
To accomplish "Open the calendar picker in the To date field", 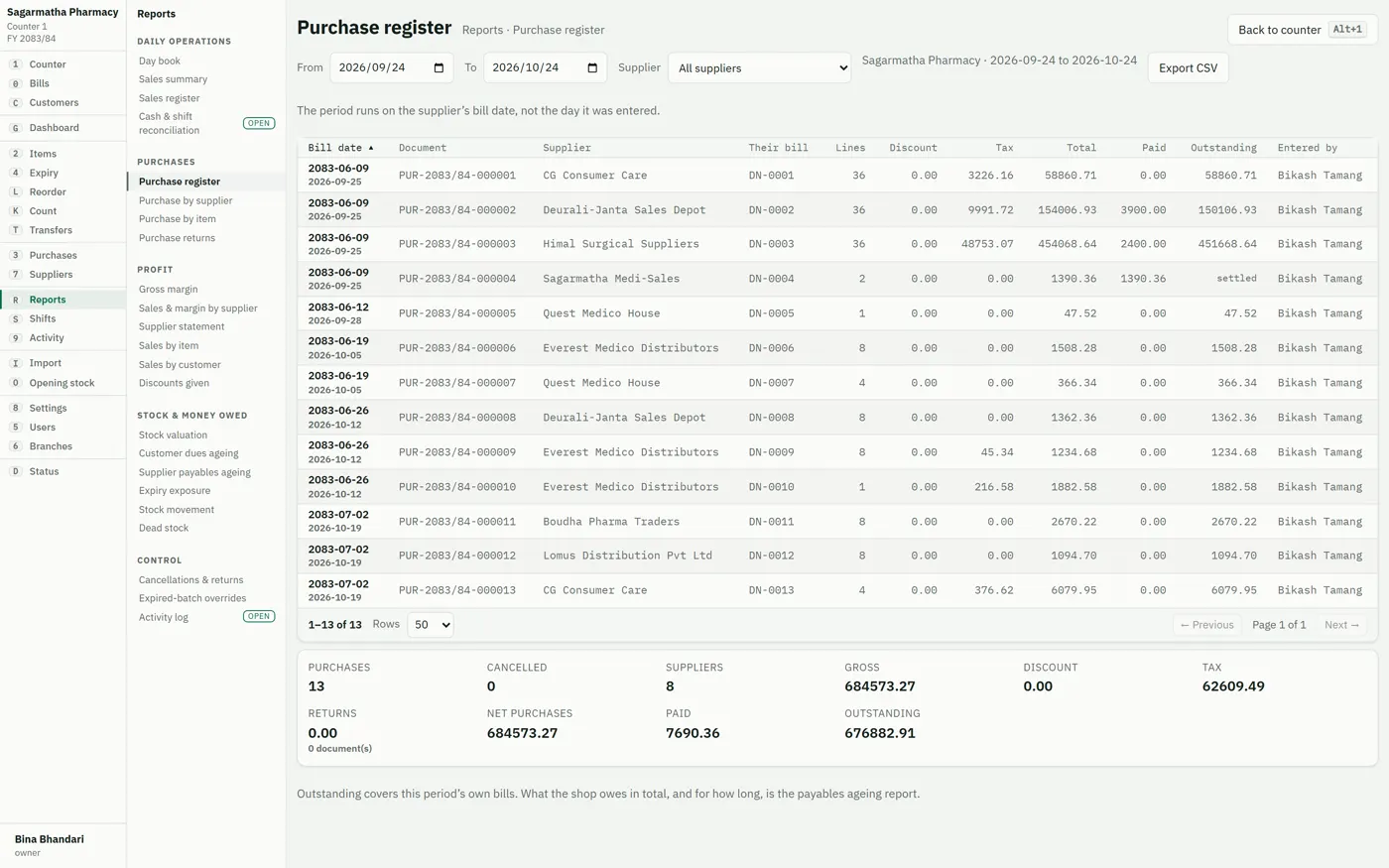I will coord(592,67).
